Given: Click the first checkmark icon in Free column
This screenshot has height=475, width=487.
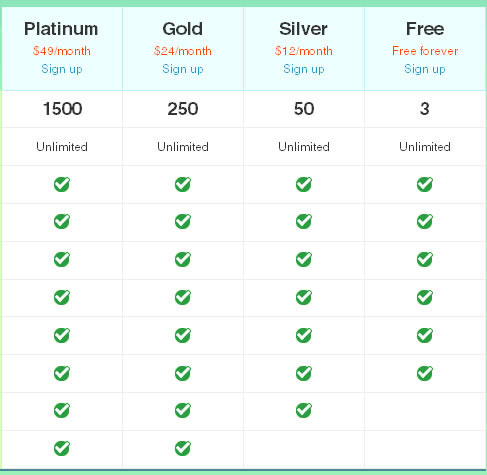Looking at the screenshot, I should tap(425, 184).
